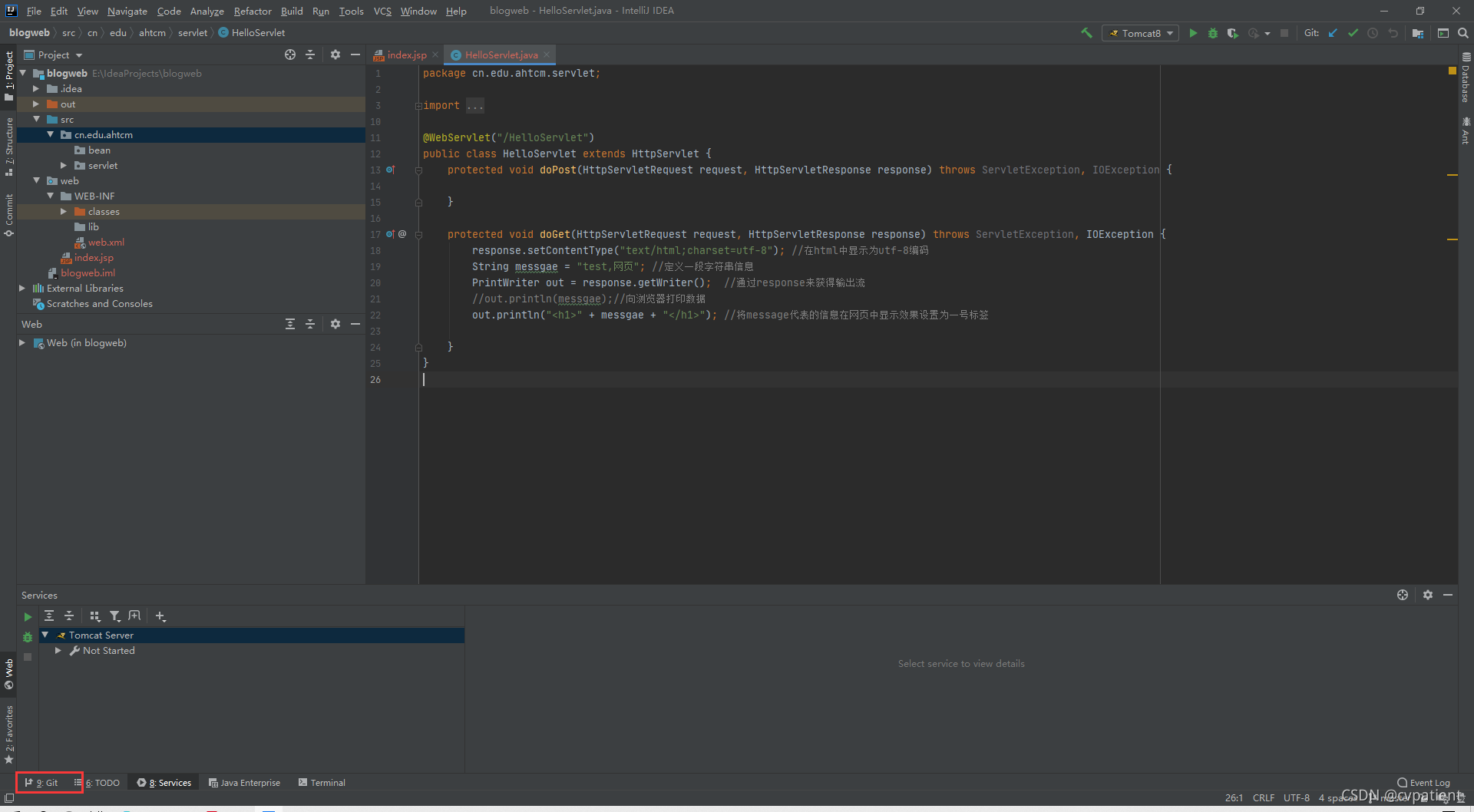Viewport: 1474px width, 812px height.
Task: Run the Tomcat8 configuration
Action: coord(1193,33)
